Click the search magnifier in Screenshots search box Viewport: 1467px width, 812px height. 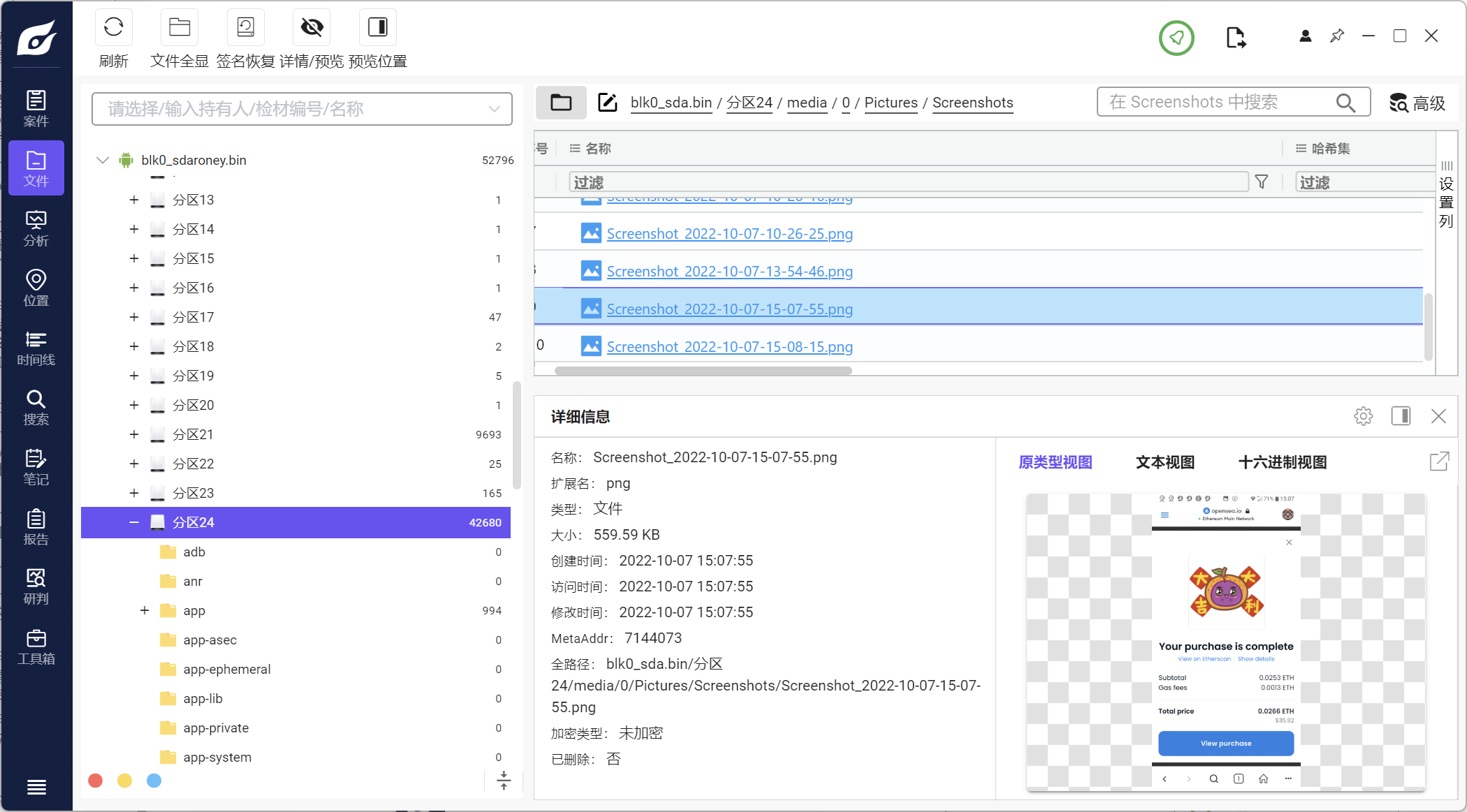tap(1345, 103)
